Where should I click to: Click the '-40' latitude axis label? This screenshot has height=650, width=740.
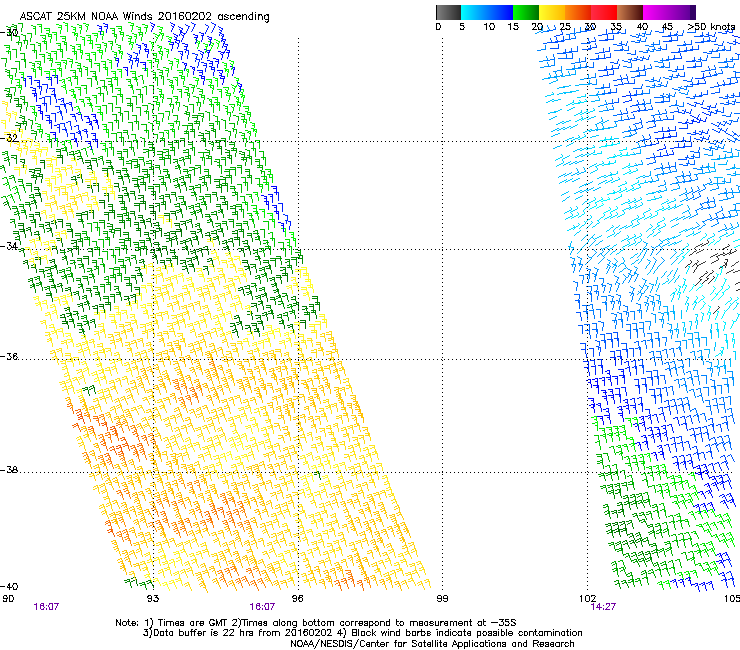point(9,586)
